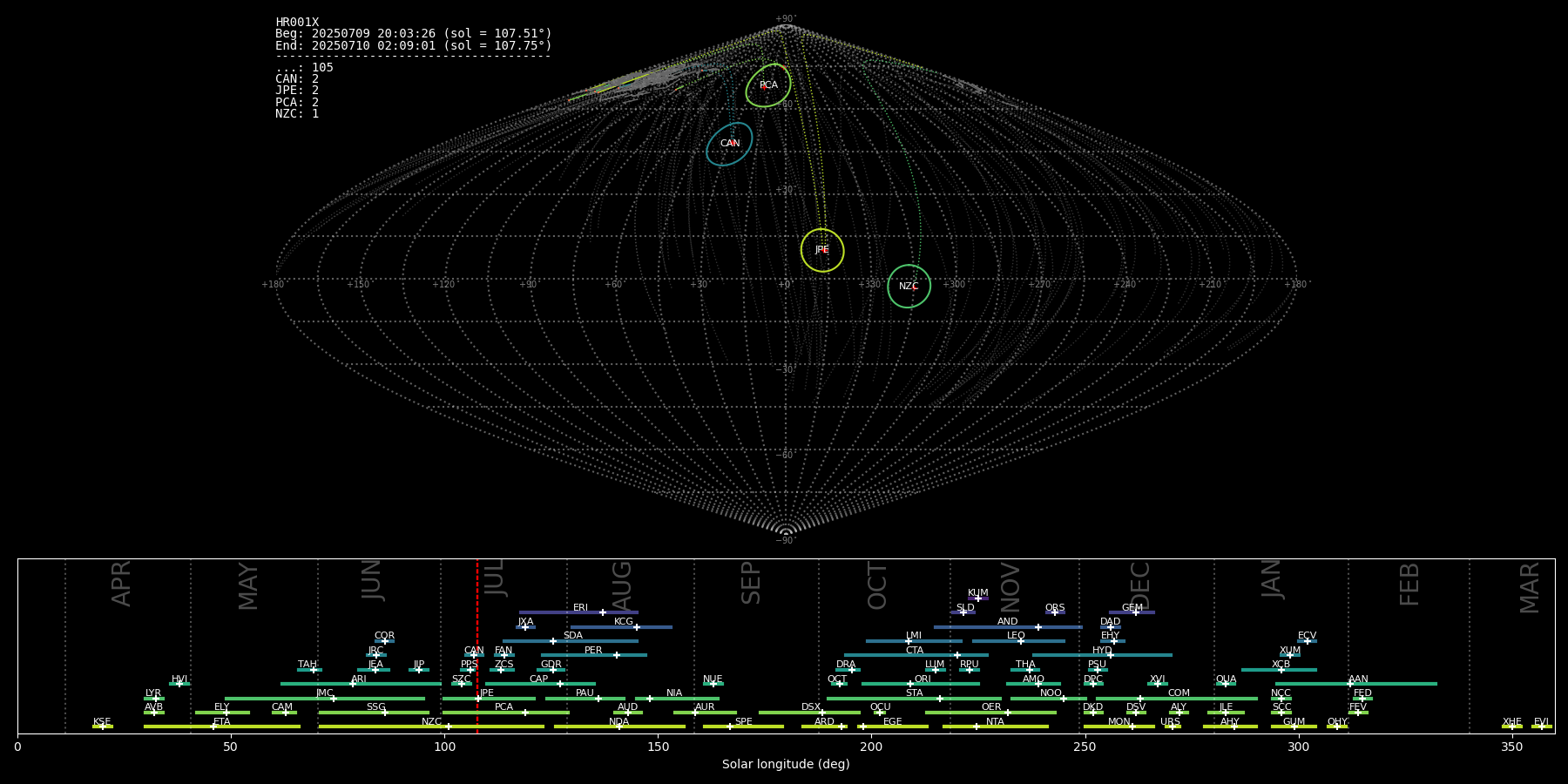Click the CAN radiant circle on sky map
The width and height of the screenshot is (1568, 784).
click(729, 144)
